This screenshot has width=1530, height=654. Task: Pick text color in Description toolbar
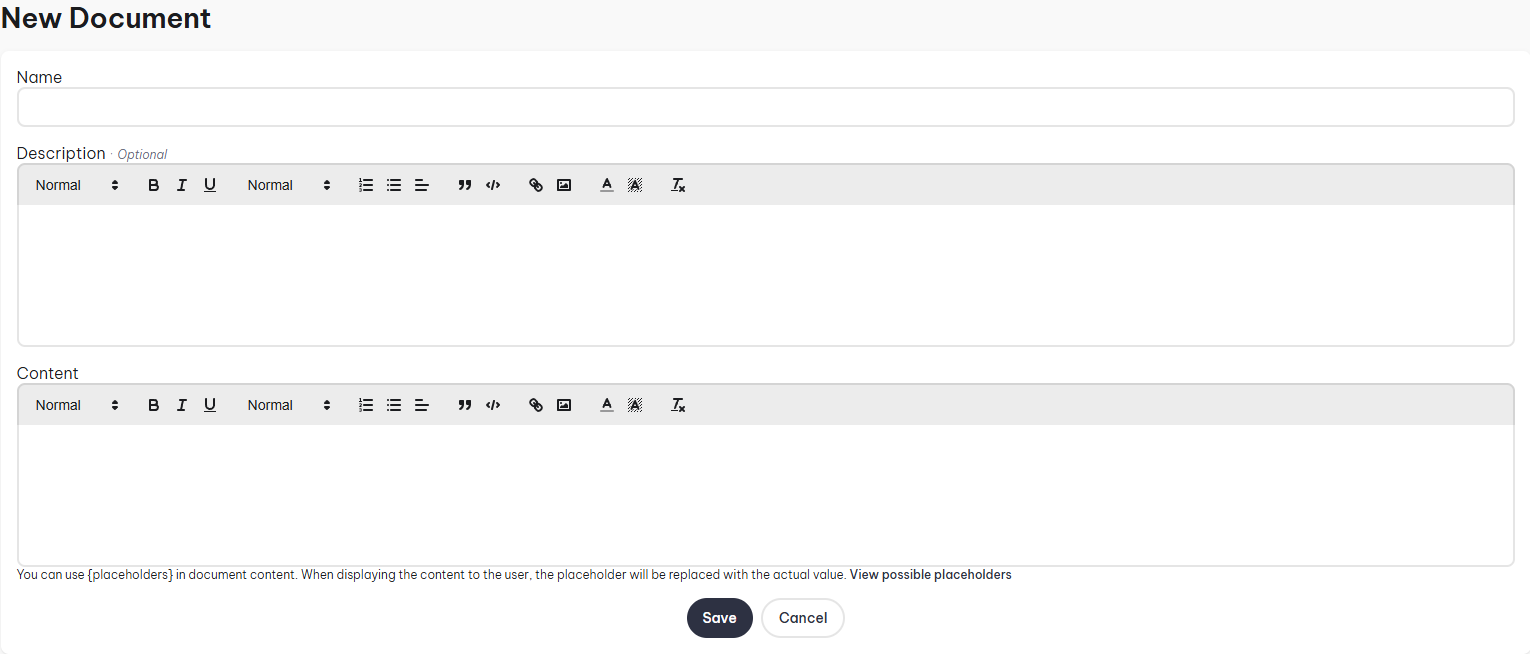coord(606,185)
